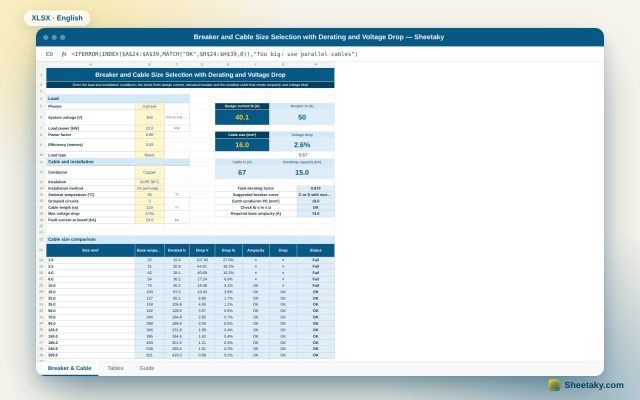Open the Breaker & Cable sheet tab
The width and height of the screenshot is (640, 400).
(69, 368)
